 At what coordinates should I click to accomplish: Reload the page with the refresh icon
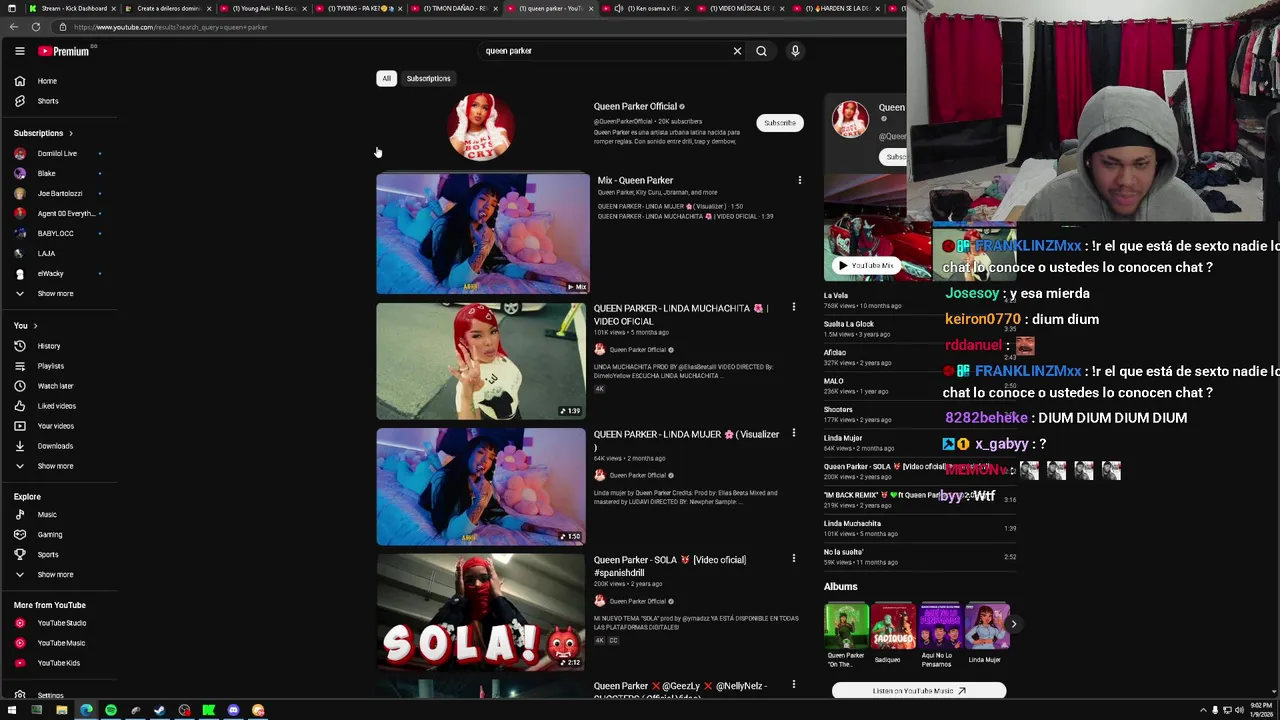coord(35,27)
